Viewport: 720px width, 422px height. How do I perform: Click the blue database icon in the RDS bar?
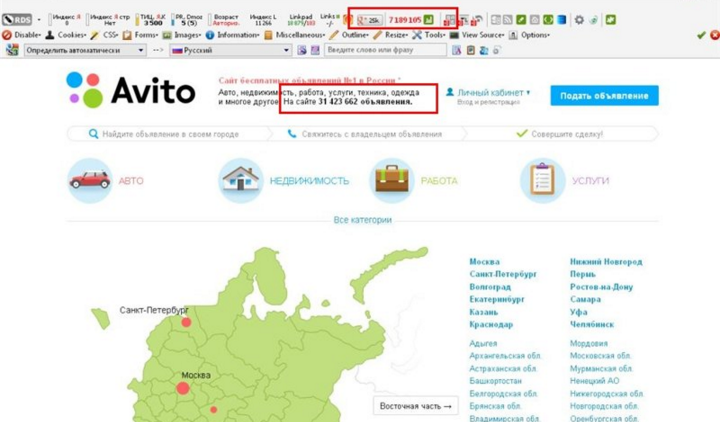coord(562,20)
